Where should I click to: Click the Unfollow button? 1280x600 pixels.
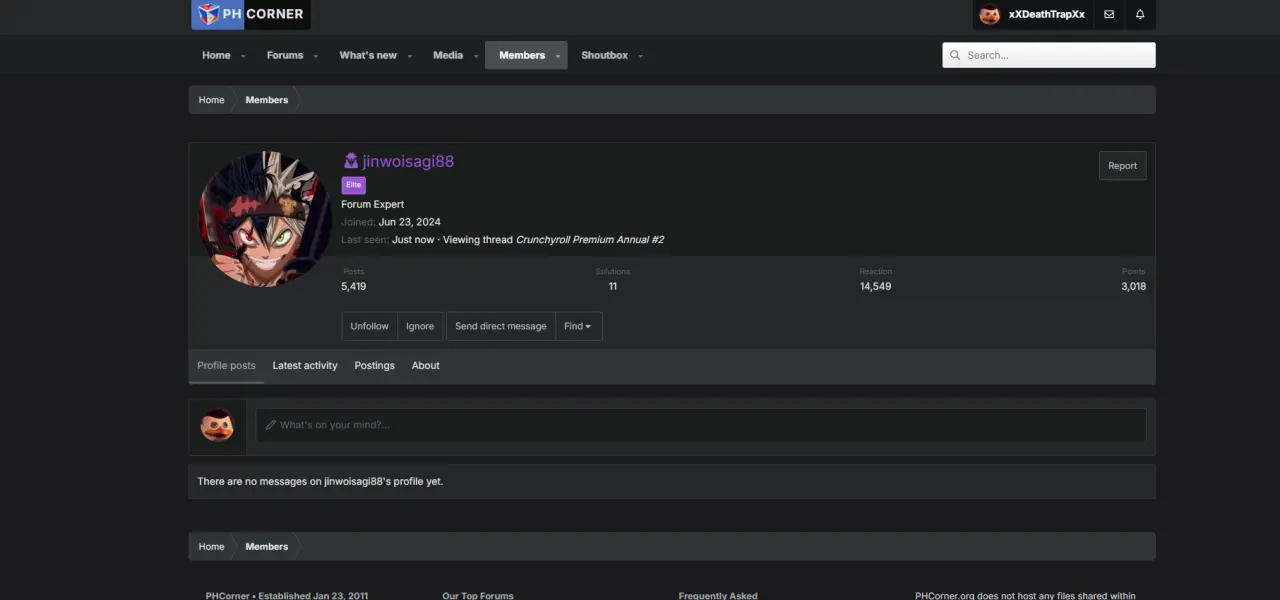tap(369, 326)
